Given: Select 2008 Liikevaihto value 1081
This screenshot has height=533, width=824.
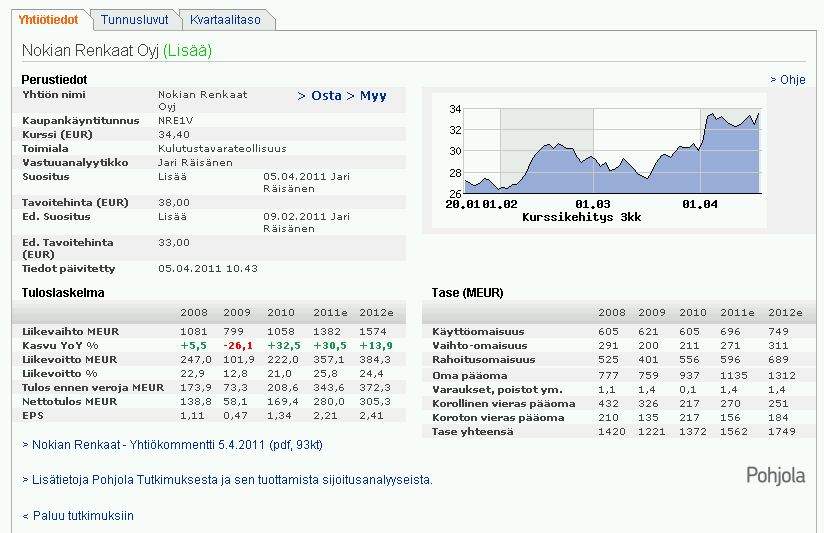Looking at the screenshot, I should pyautogui.click(x=194, y=332).
